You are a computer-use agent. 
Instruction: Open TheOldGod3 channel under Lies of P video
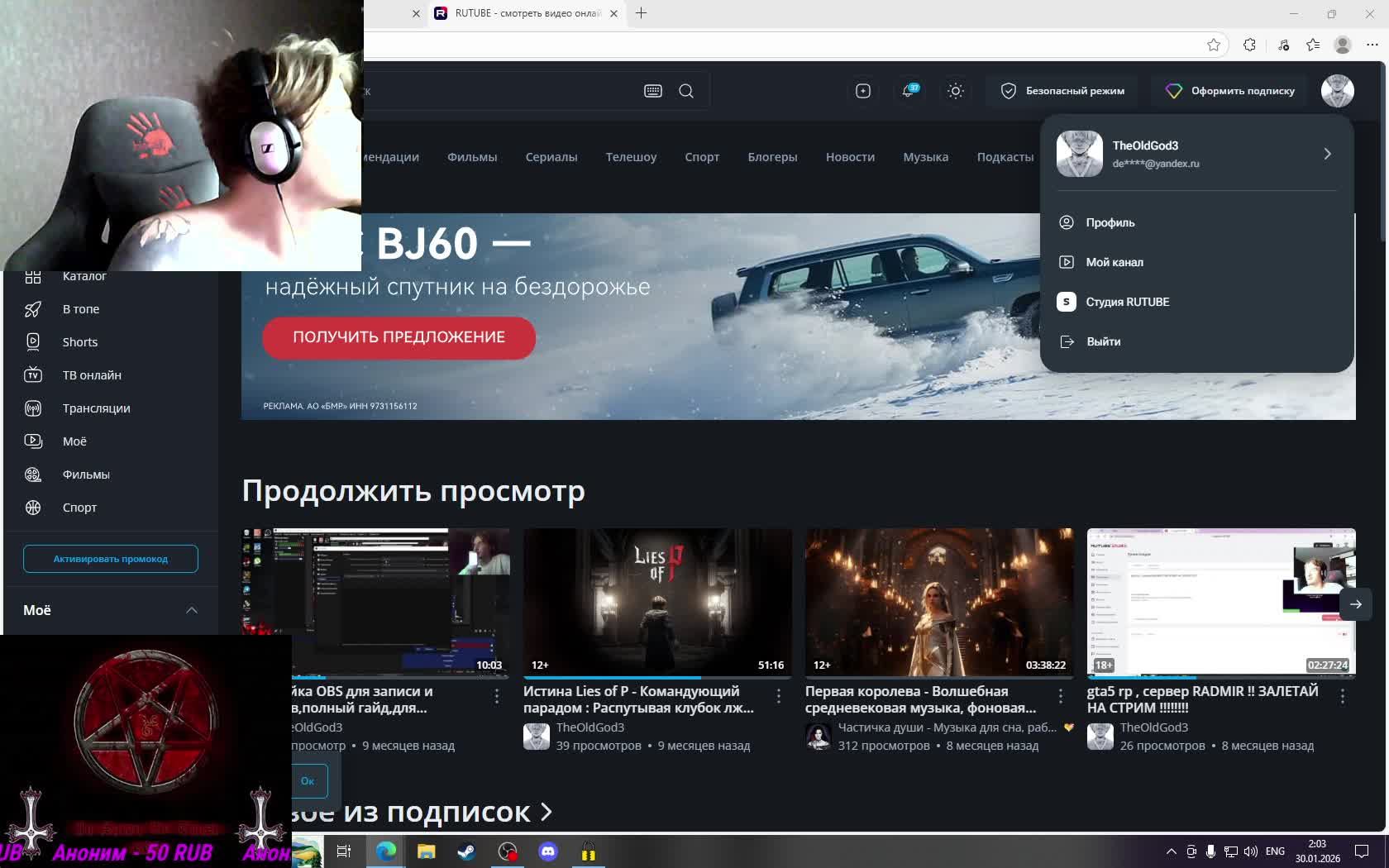click(x=590, y=727)
